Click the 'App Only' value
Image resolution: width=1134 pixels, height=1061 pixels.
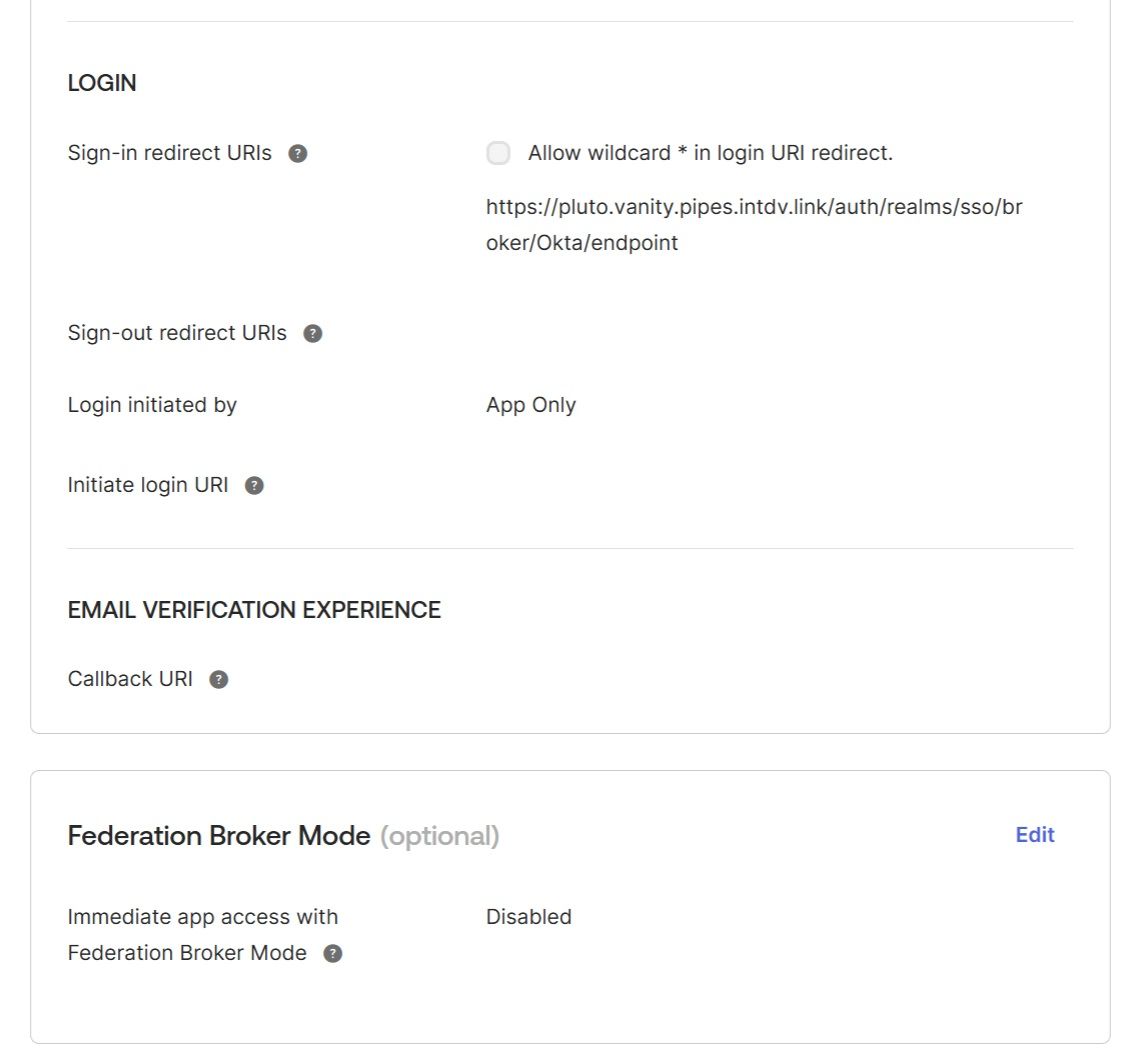[x=531, y=405]
